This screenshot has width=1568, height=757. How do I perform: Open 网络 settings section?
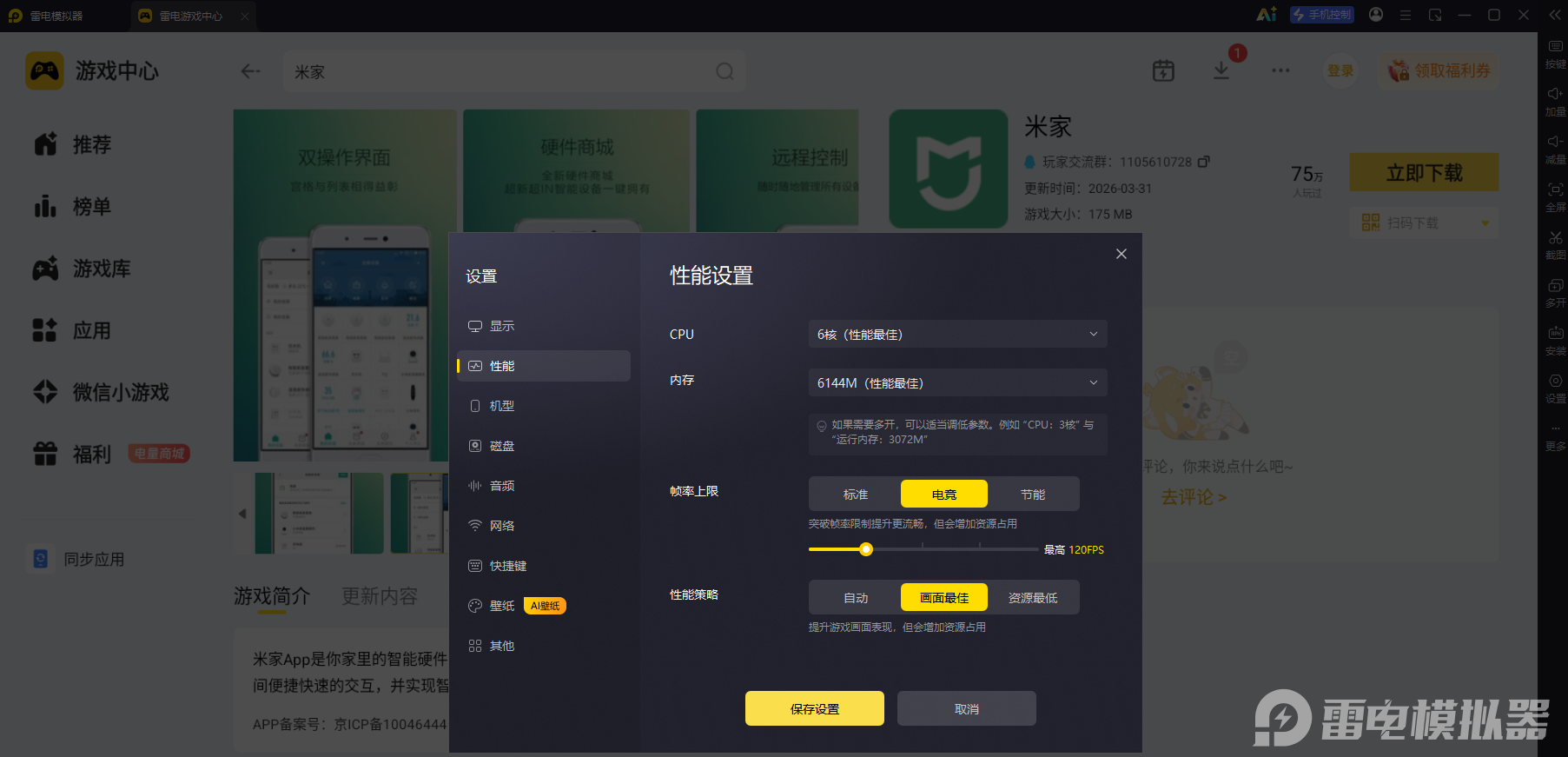click(x=544, y=526)
